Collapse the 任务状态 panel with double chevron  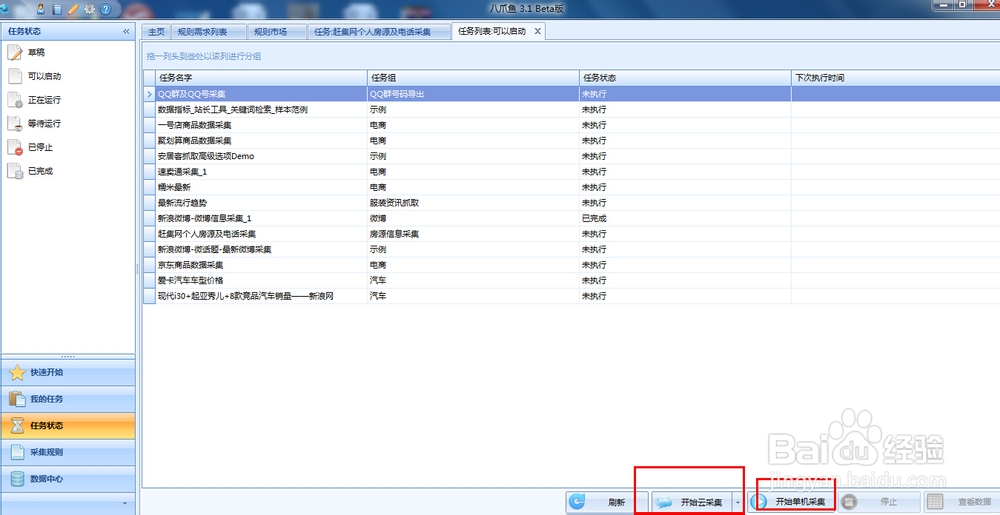[126, 31]
